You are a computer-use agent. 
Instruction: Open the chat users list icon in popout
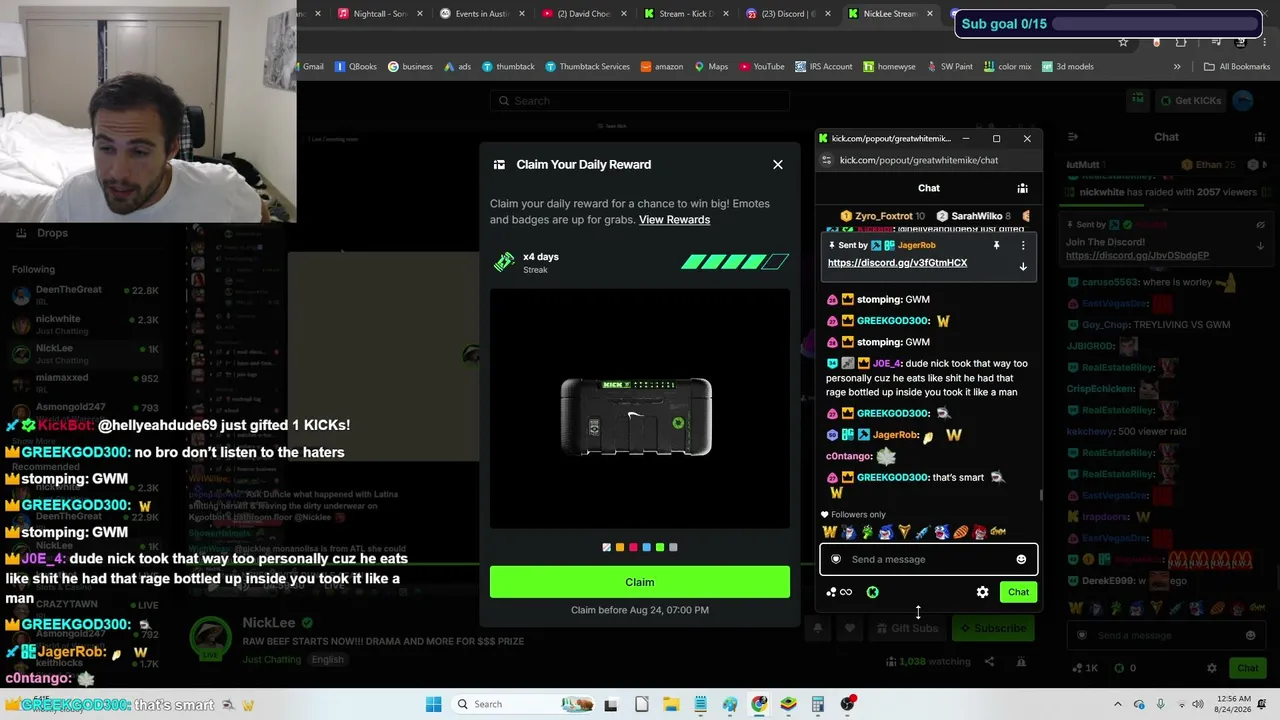click(x=1022, y=188)
